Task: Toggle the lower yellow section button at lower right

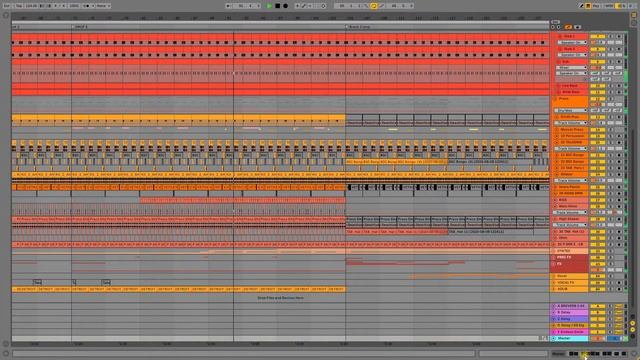Action: 633,329
